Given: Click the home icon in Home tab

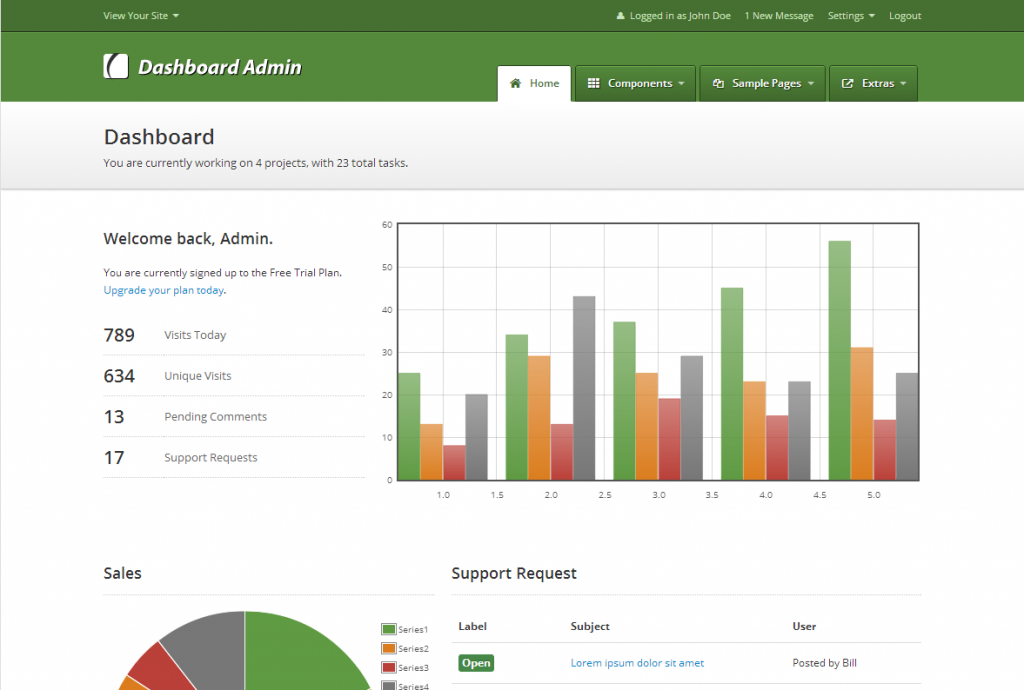Looking at the screenshot, I should pyautogui.click(x=516, y=84).
